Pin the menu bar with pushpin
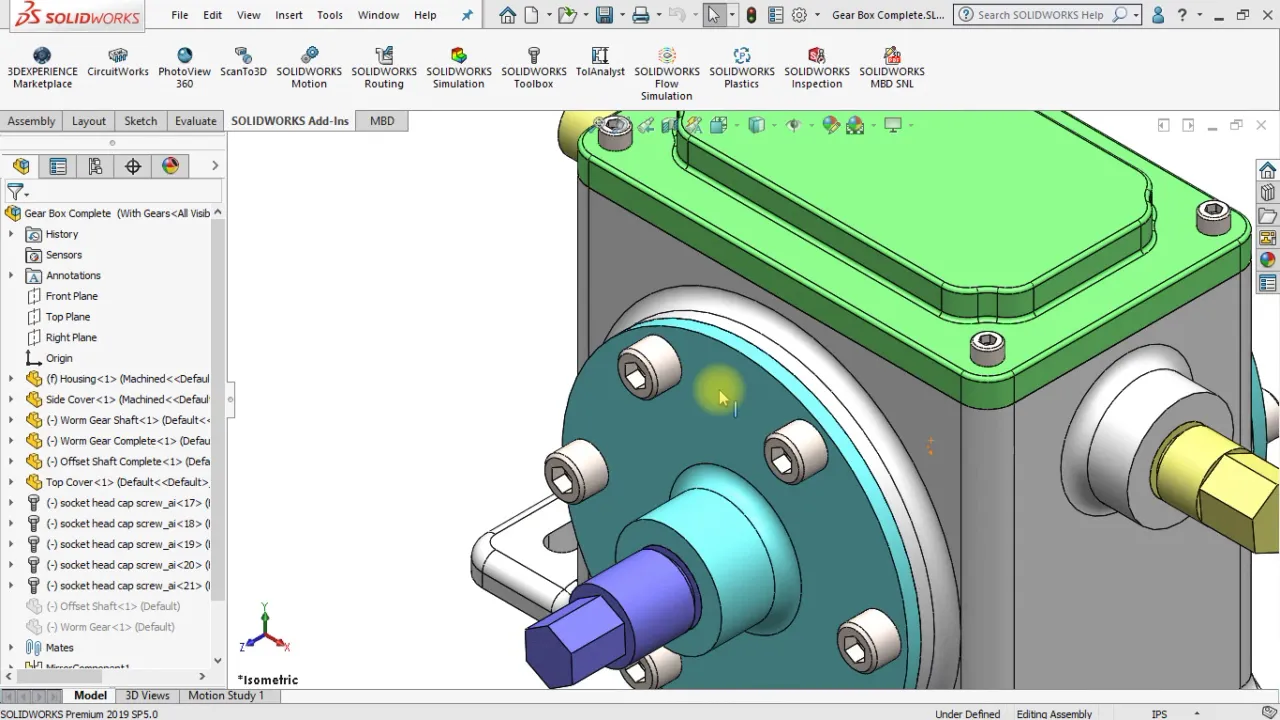The height and width of the screenshot is (720, 1280). tap(467, 15)
